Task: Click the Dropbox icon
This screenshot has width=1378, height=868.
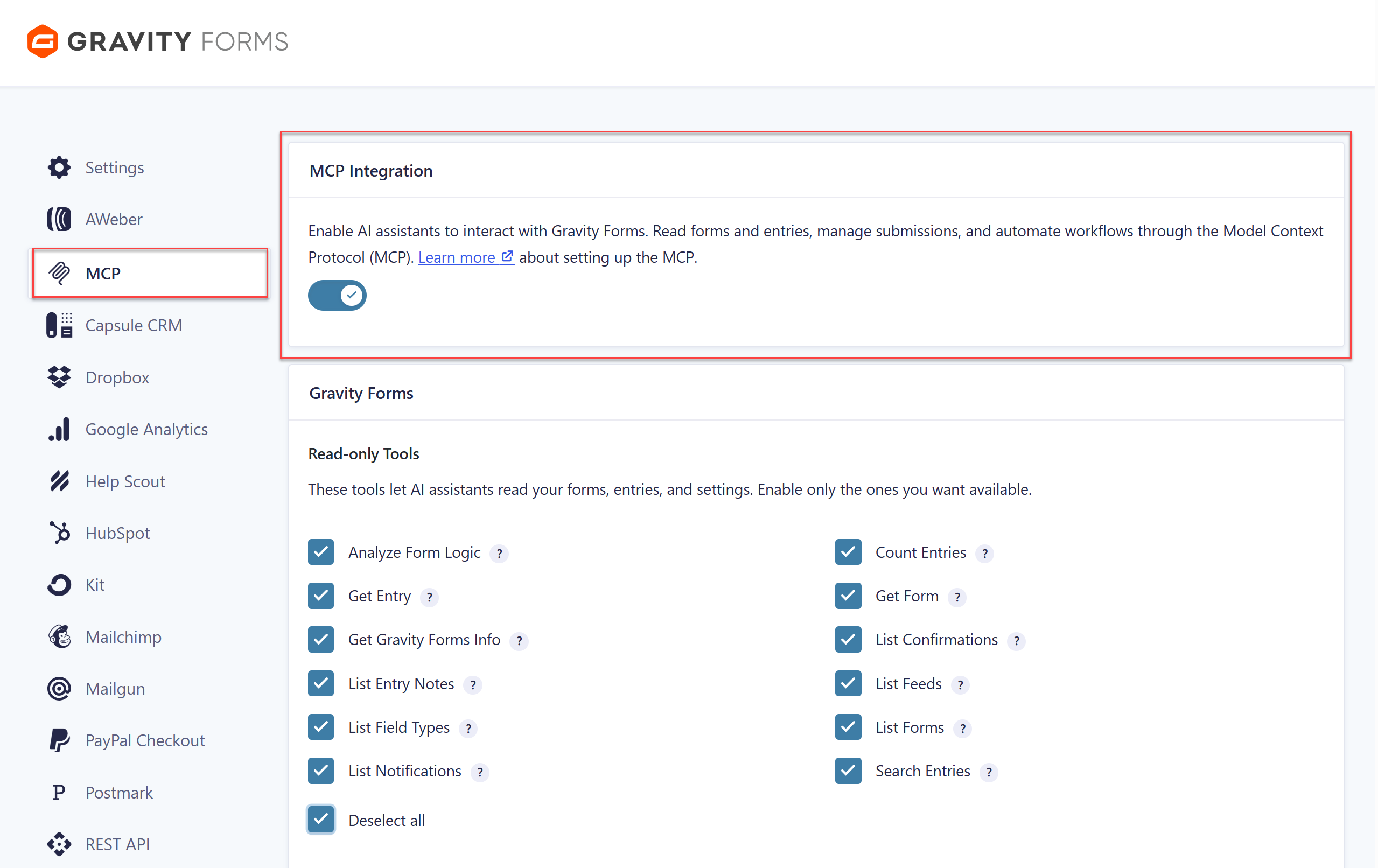Action: click(x=59, y=377)
